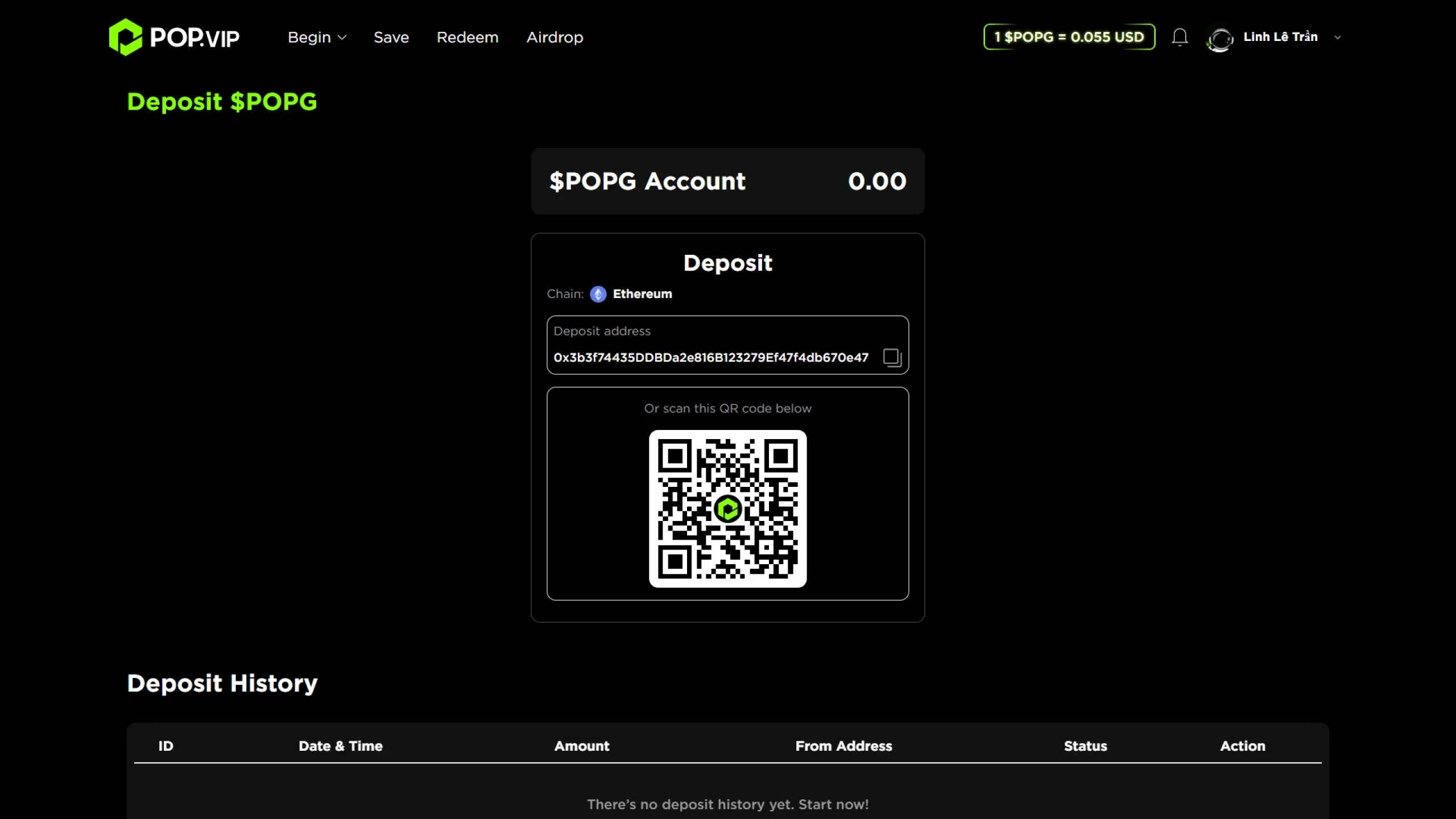Image resolution: width=1456 pixels, height=819 pixels.
Task: Open the Redeem menu item
Action: pyautogui.click(x=467, y=38)
